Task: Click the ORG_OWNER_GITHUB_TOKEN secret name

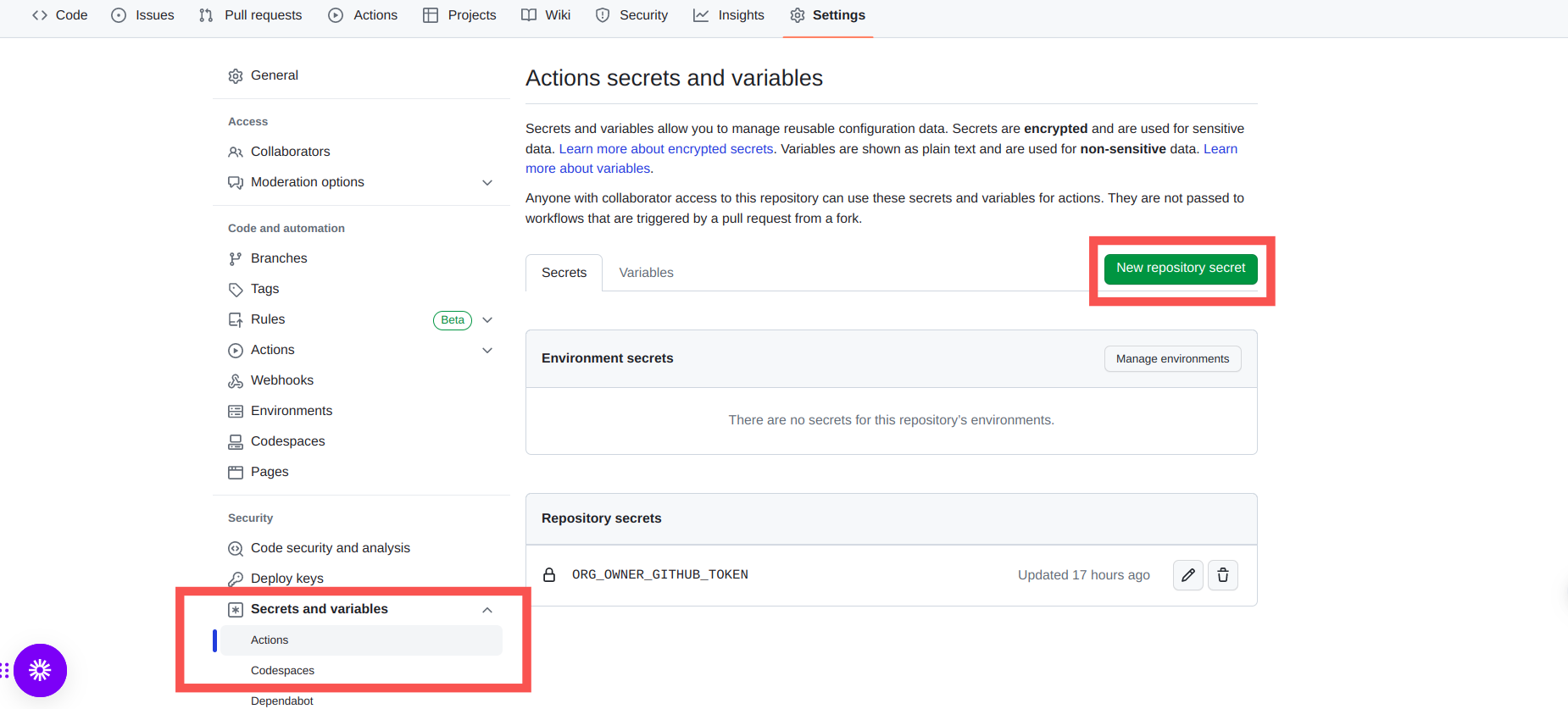Action: [660, 574]
